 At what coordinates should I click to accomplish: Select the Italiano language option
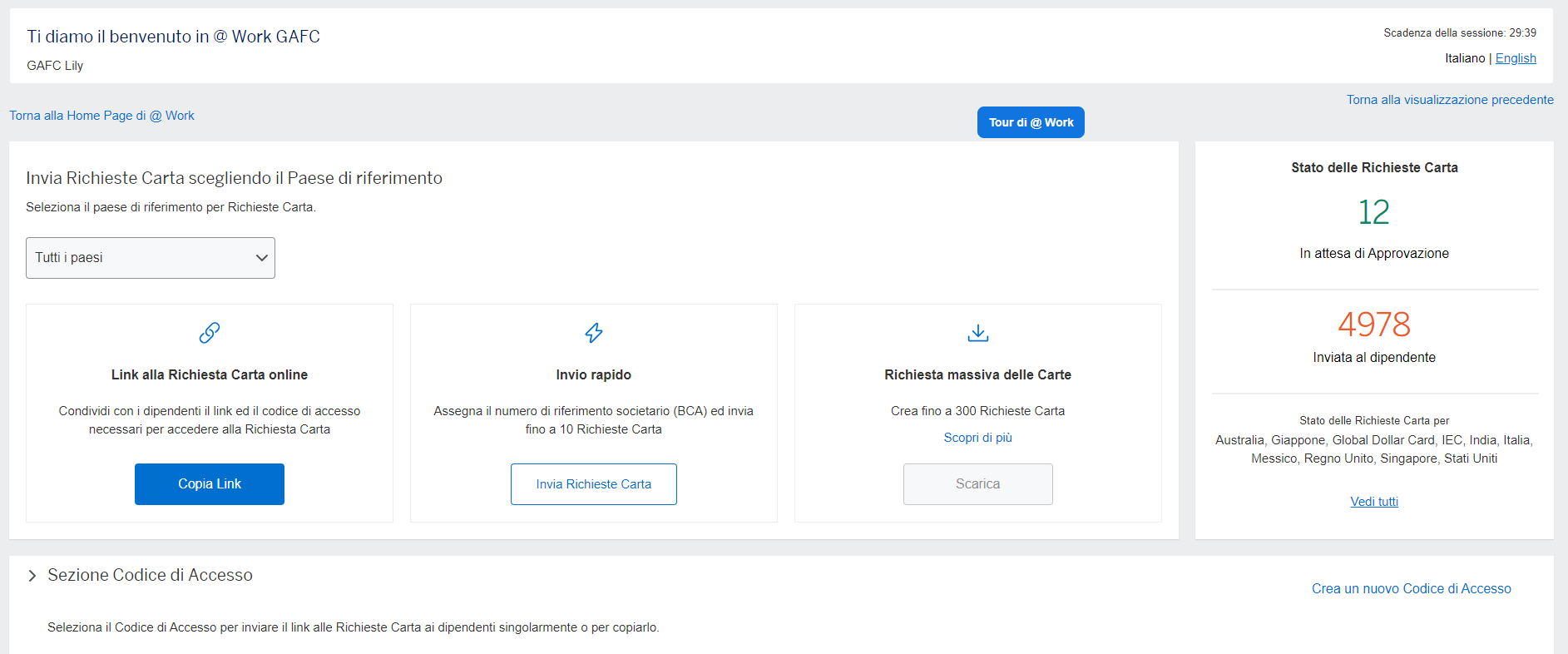coord(1465,58)
